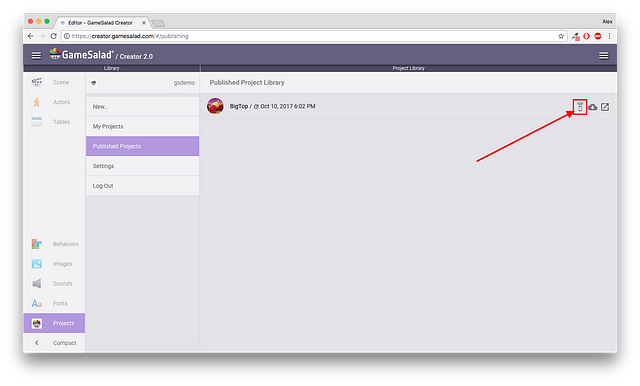
Task: Open browser three-dot menu
Action: 609,36
